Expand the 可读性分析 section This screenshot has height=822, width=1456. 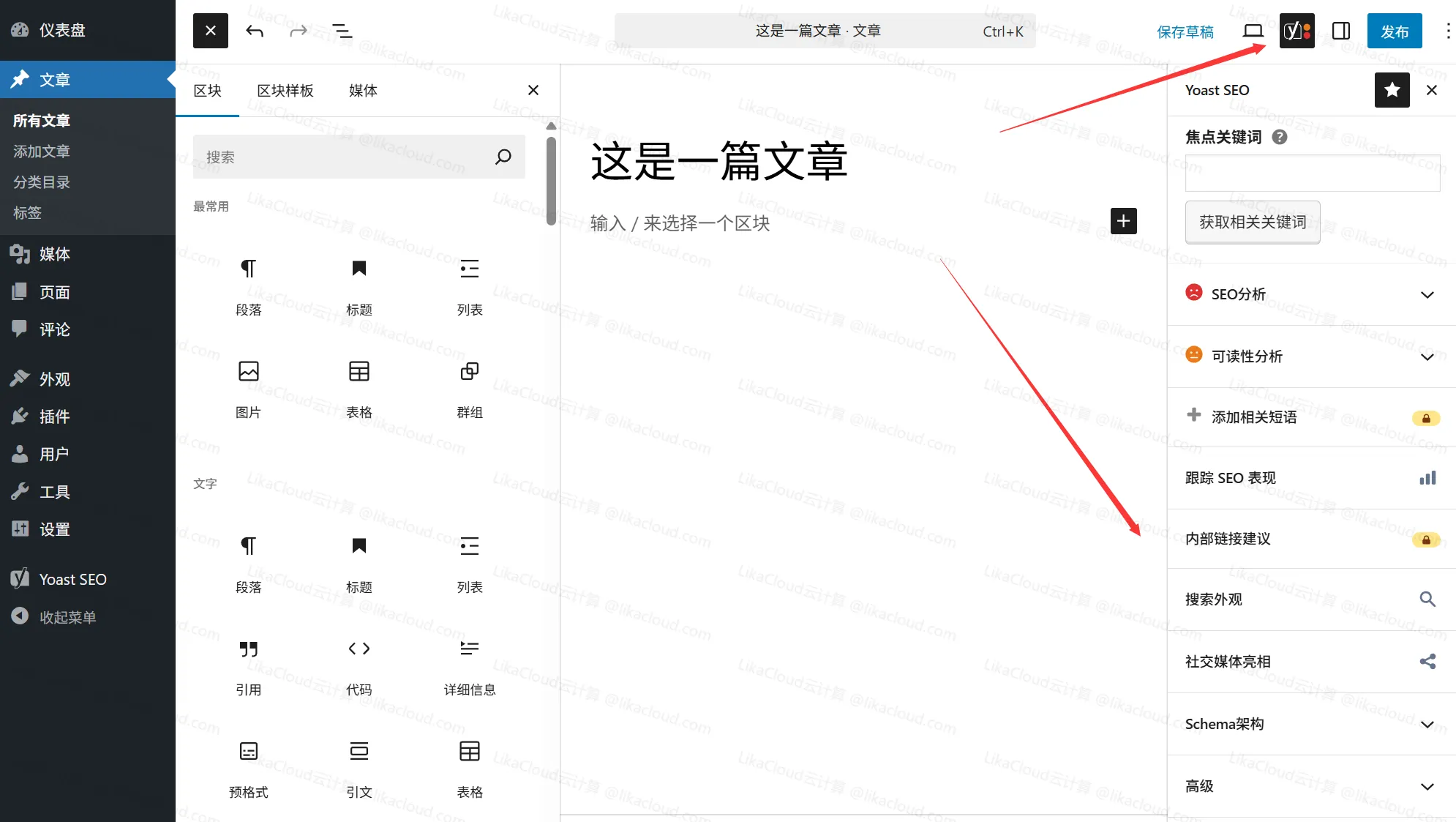tap(1427, 356)
